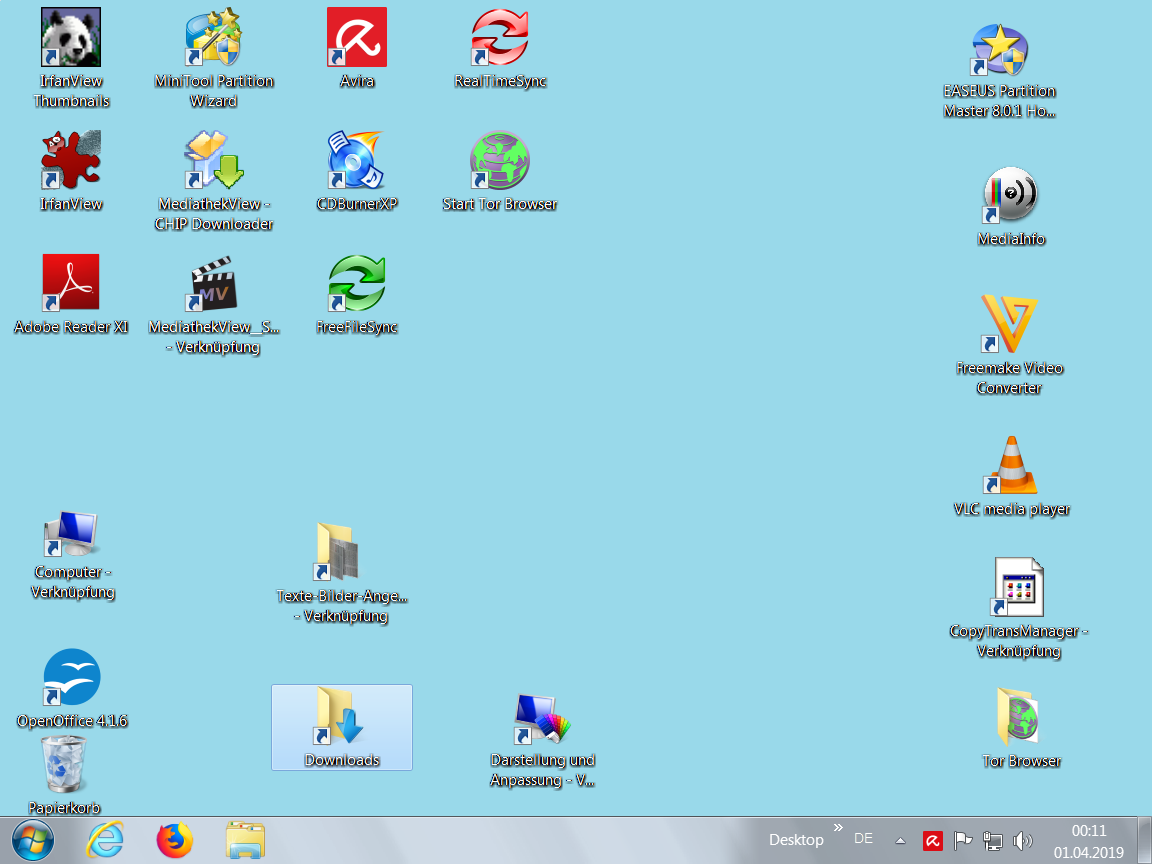Open the volume speaker tray icon

tap(1022, 840)
